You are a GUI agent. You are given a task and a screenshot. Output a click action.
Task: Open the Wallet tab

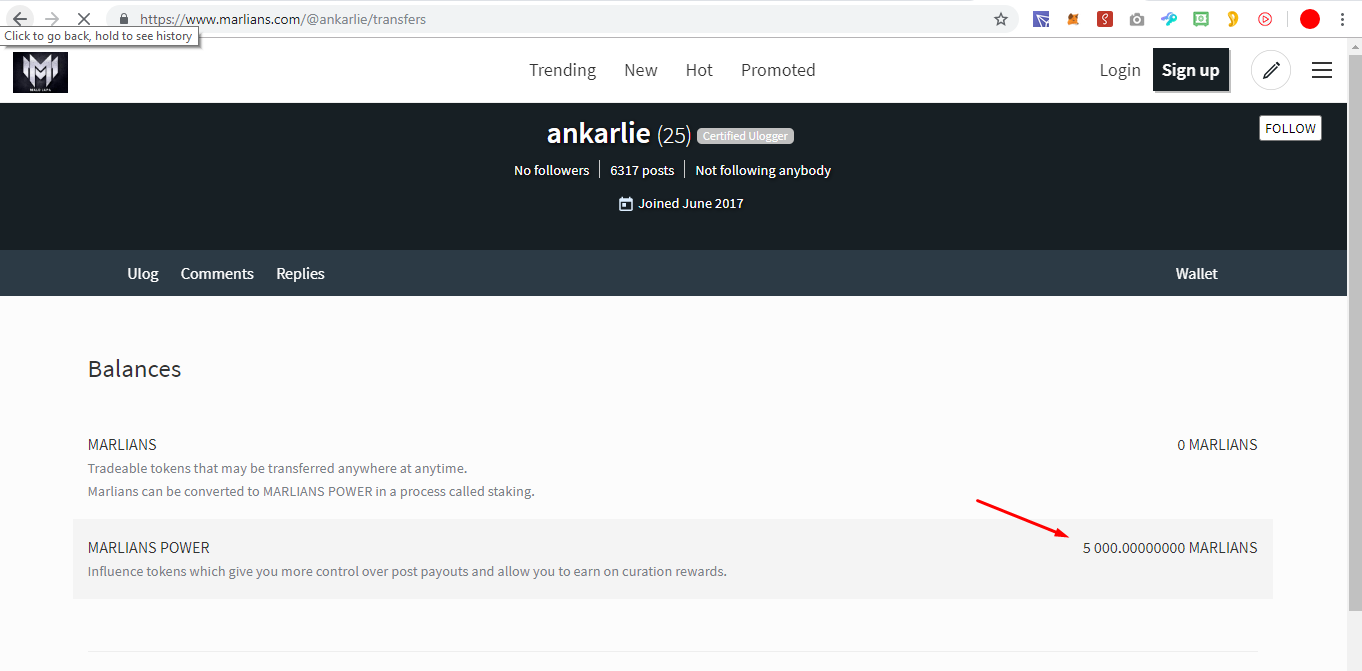pos(1197,273)
